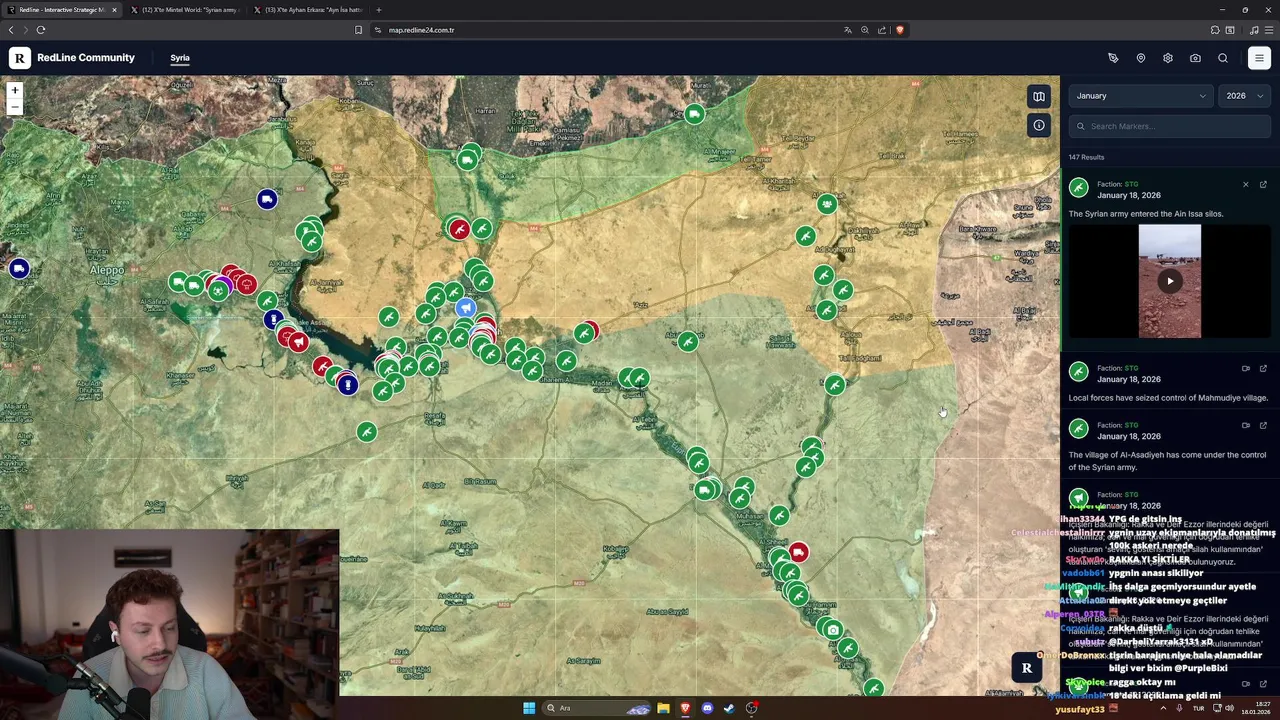Open the Month dropdown showing January
The height and width of the screenshot is (720, 1280).
pyautogui.click(x=1141, y=96)
